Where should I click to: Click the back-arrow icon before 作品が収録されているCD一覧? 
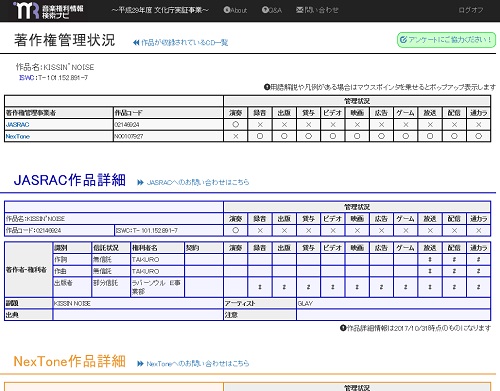(x=136, y=42)
